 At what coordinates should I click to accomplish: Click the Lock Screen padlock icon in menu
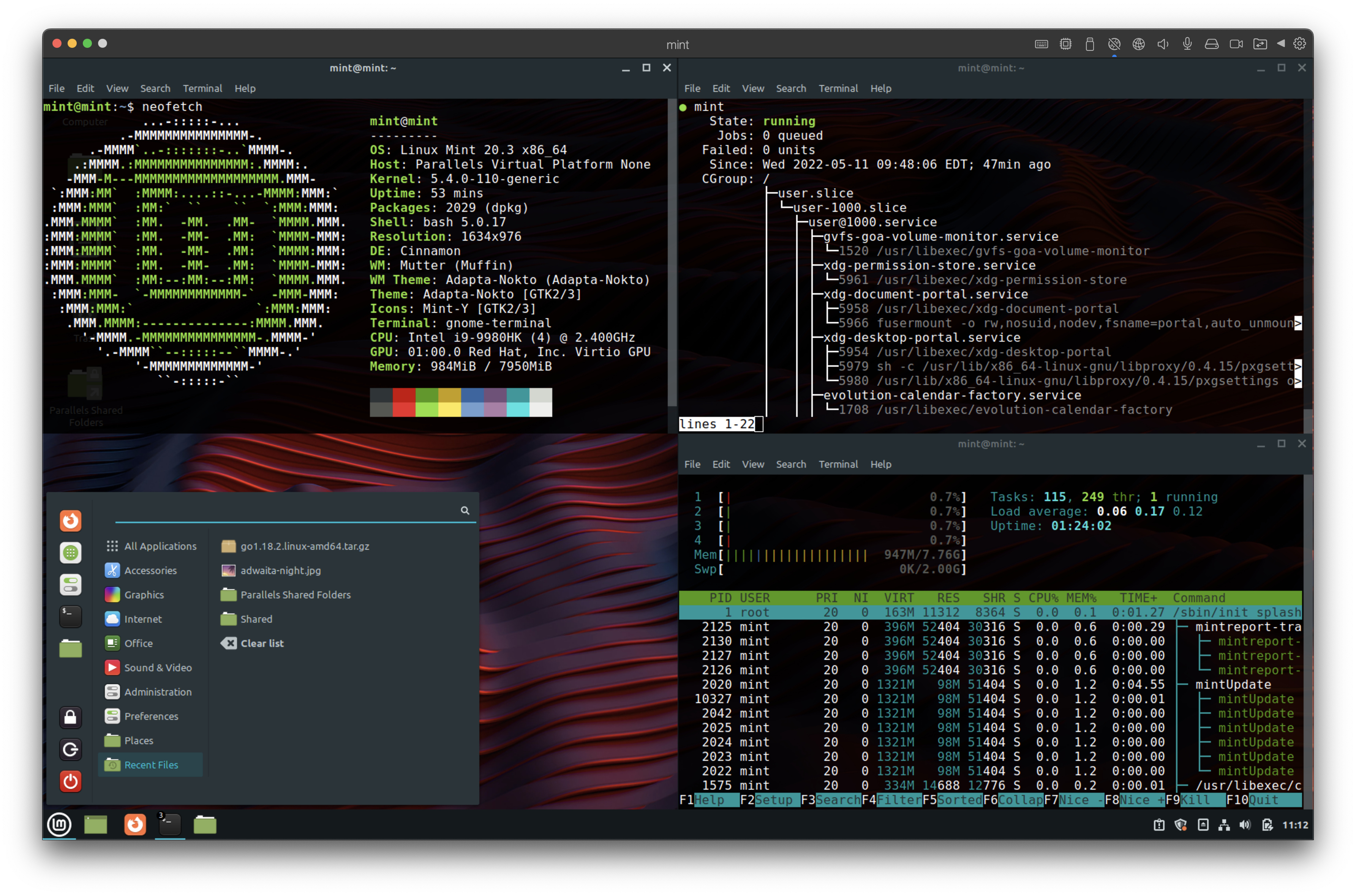(x=71, y=717)
